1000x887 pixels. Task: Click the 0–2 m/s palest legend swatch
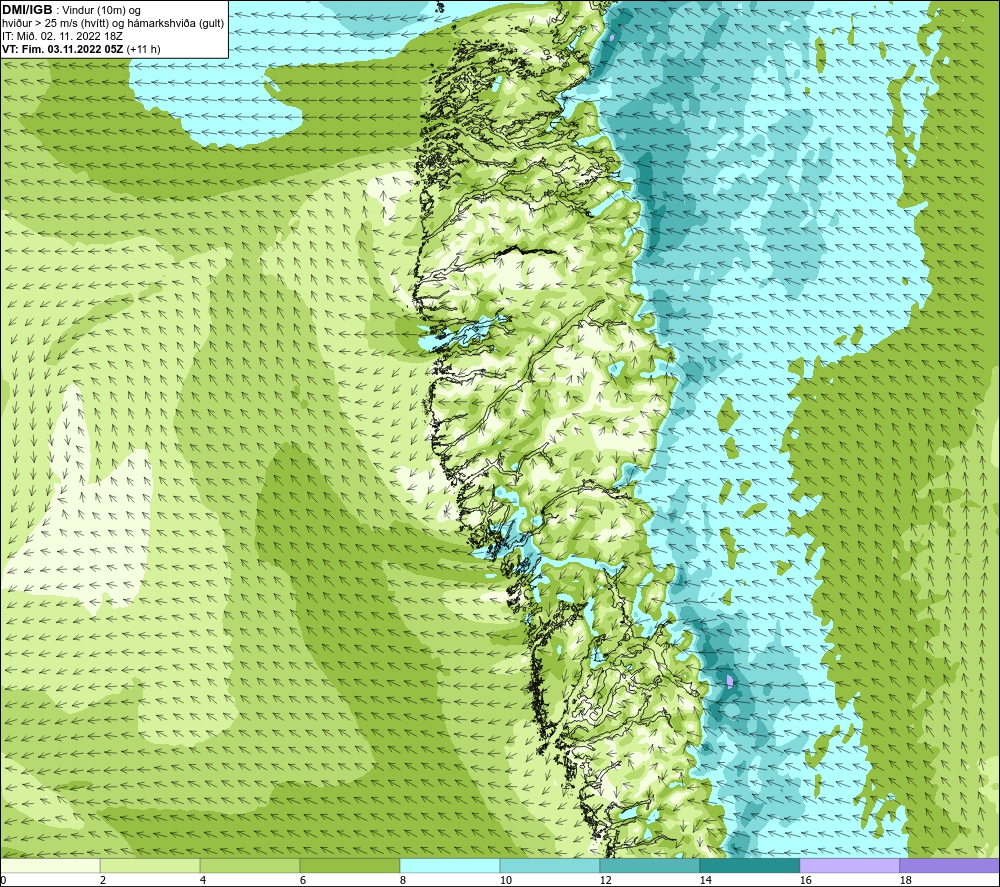[x=50, y=865]
